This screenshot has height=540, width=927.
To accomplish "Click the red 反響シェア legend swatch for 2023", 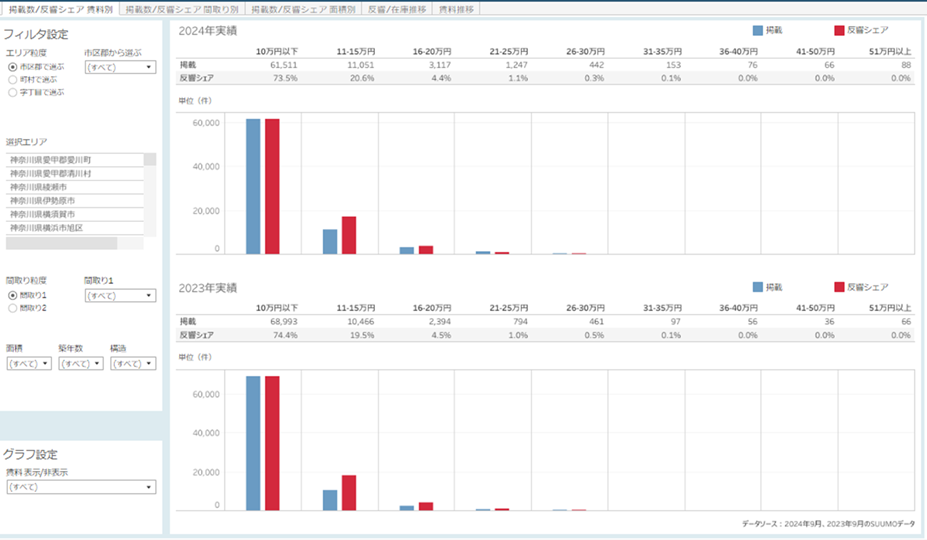I will pyautogui.click(x=839, y=287).
